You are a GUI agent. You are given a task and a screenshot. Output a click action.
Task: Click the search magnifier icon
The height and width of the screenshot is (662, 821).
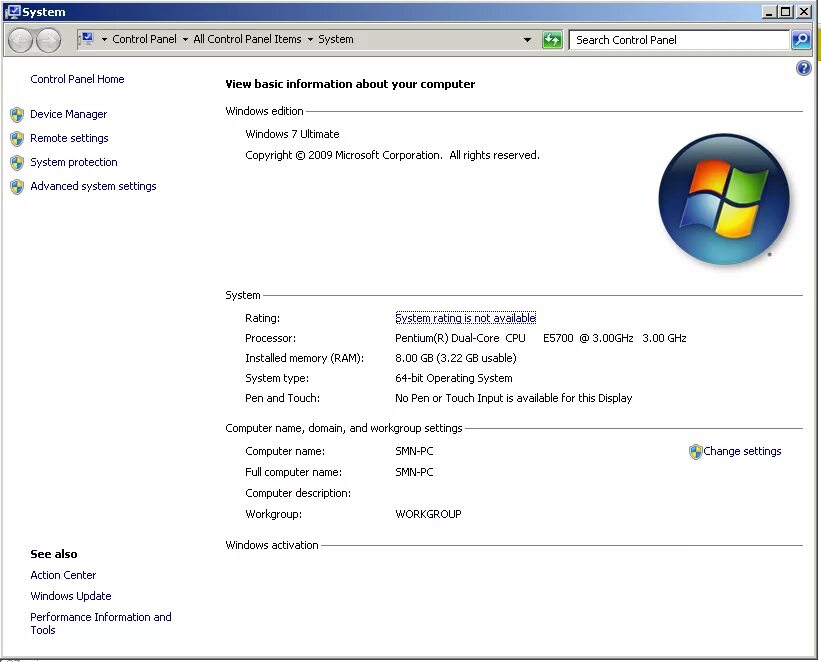tap(801, 39)
